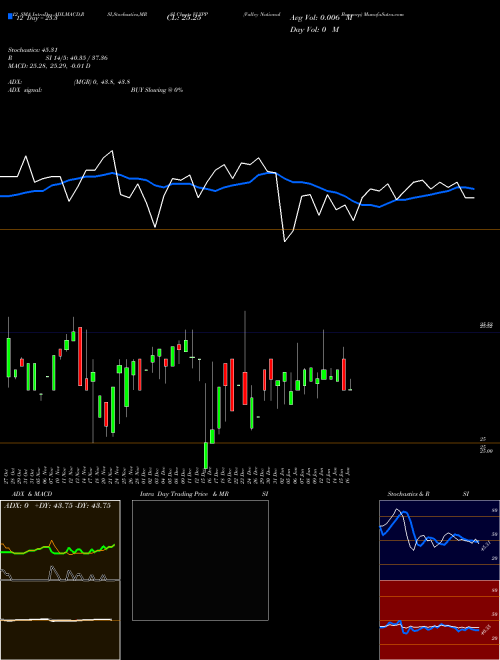Click the 'SI 14/5: 40.35 / 37.86' value

coord(77,58)
